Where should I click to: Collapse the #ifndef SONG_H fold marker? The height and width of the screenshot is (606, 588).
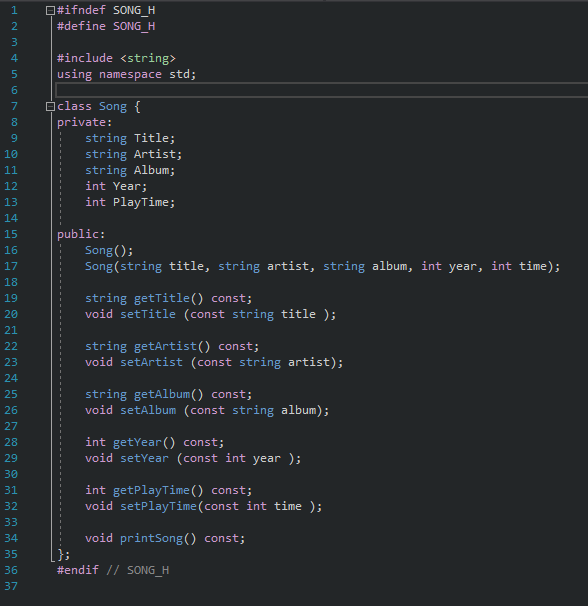[x=50, y=10]
